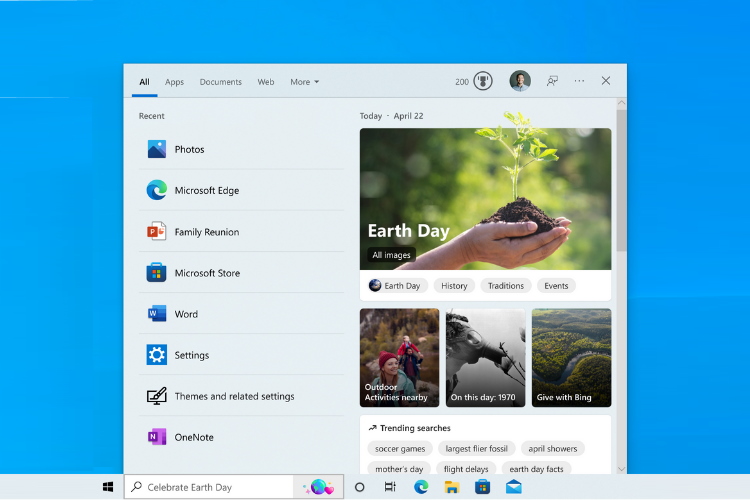Click the scrollbar down arrow
The image size is (750, 500).
click(x=621, y=469)
